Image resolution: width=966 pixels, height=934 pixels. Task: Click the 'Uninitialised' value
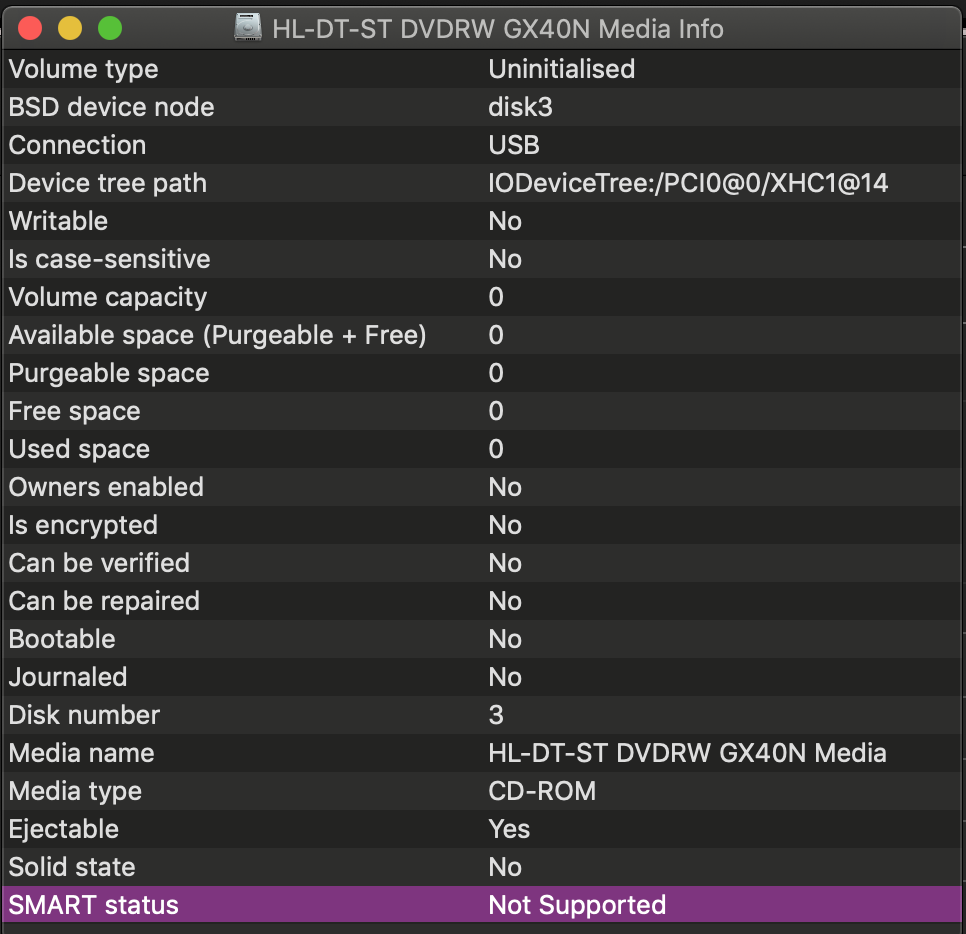coord(561,69)
